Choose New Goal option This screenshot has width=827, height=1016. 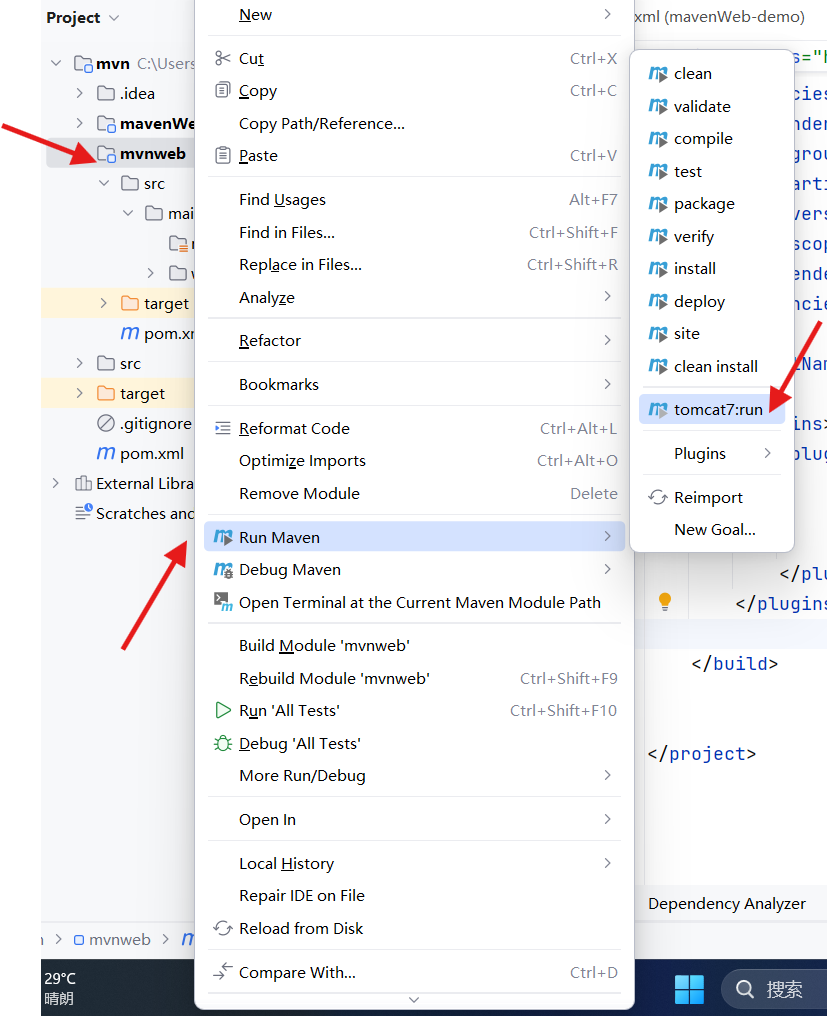(712, 529)
